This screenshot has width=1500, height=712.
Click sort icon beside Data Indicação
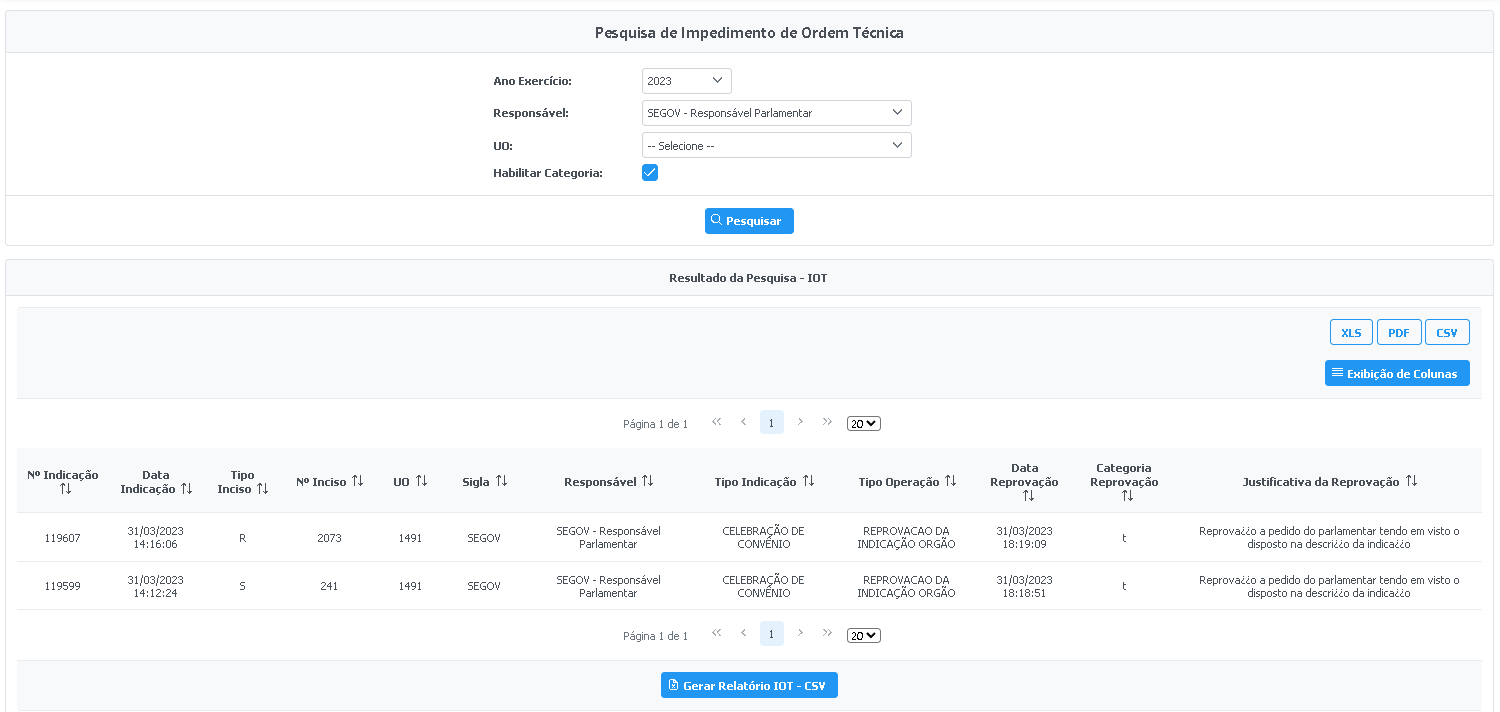point(186,489)
